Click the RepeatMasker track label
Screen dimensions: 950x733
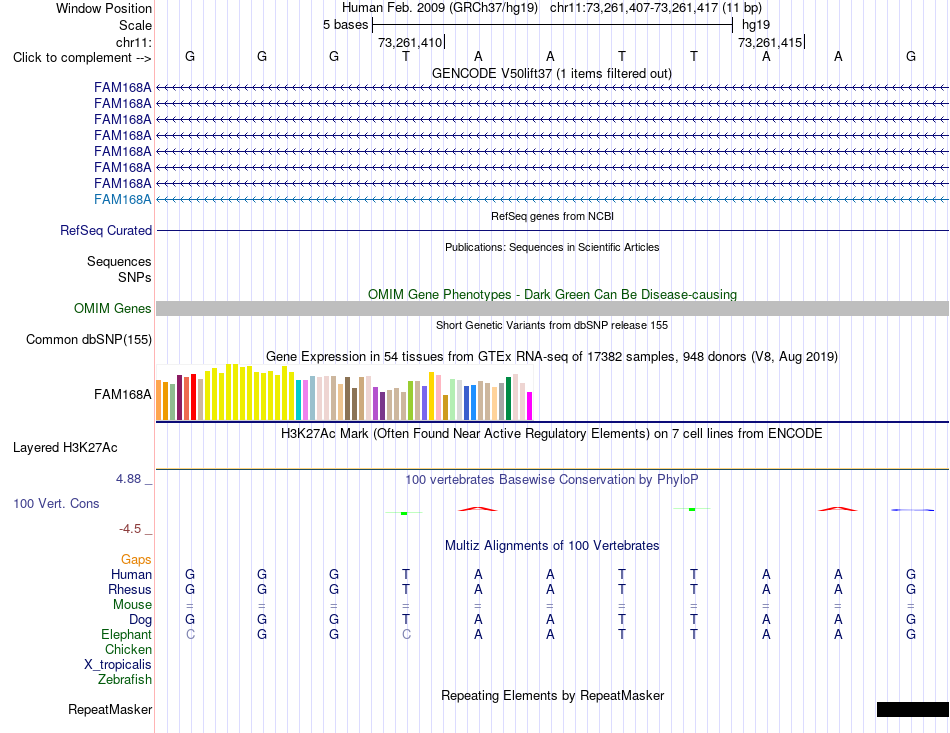[x=110, y=709]
